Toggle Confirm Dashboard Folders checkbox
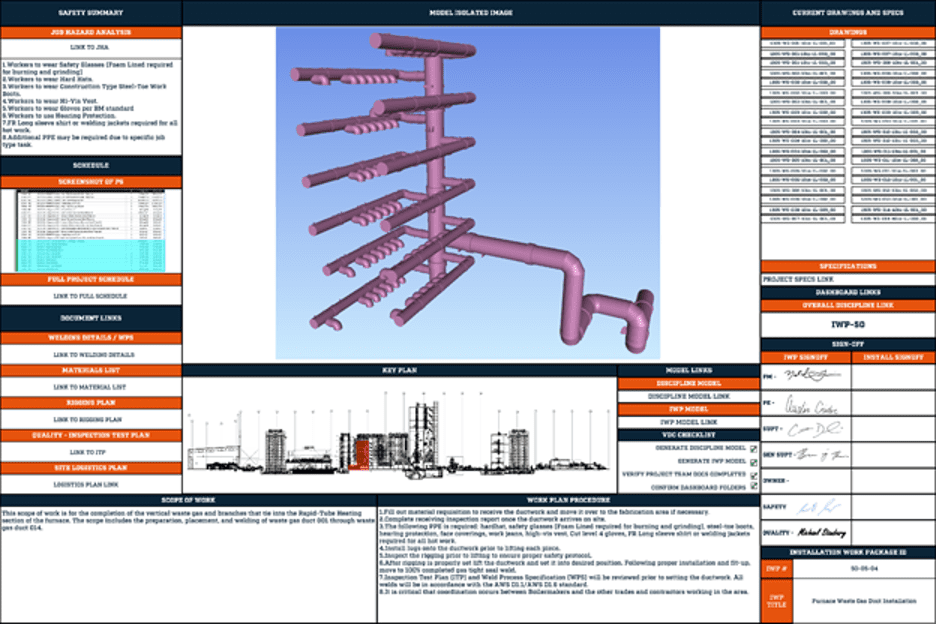This screenshot has height=624, width=936. (x=753, y=487)
